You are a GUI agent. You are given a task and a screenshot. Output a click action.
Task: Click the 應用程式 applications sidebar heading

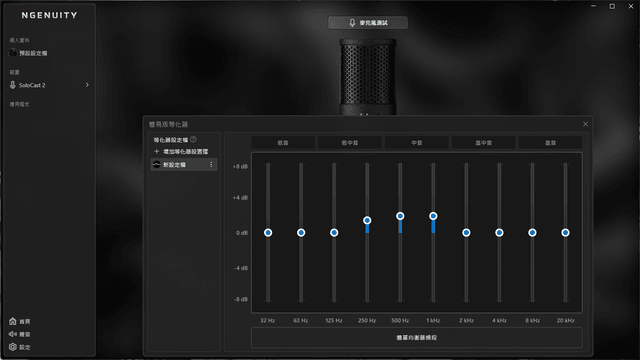tap(19, 104)
